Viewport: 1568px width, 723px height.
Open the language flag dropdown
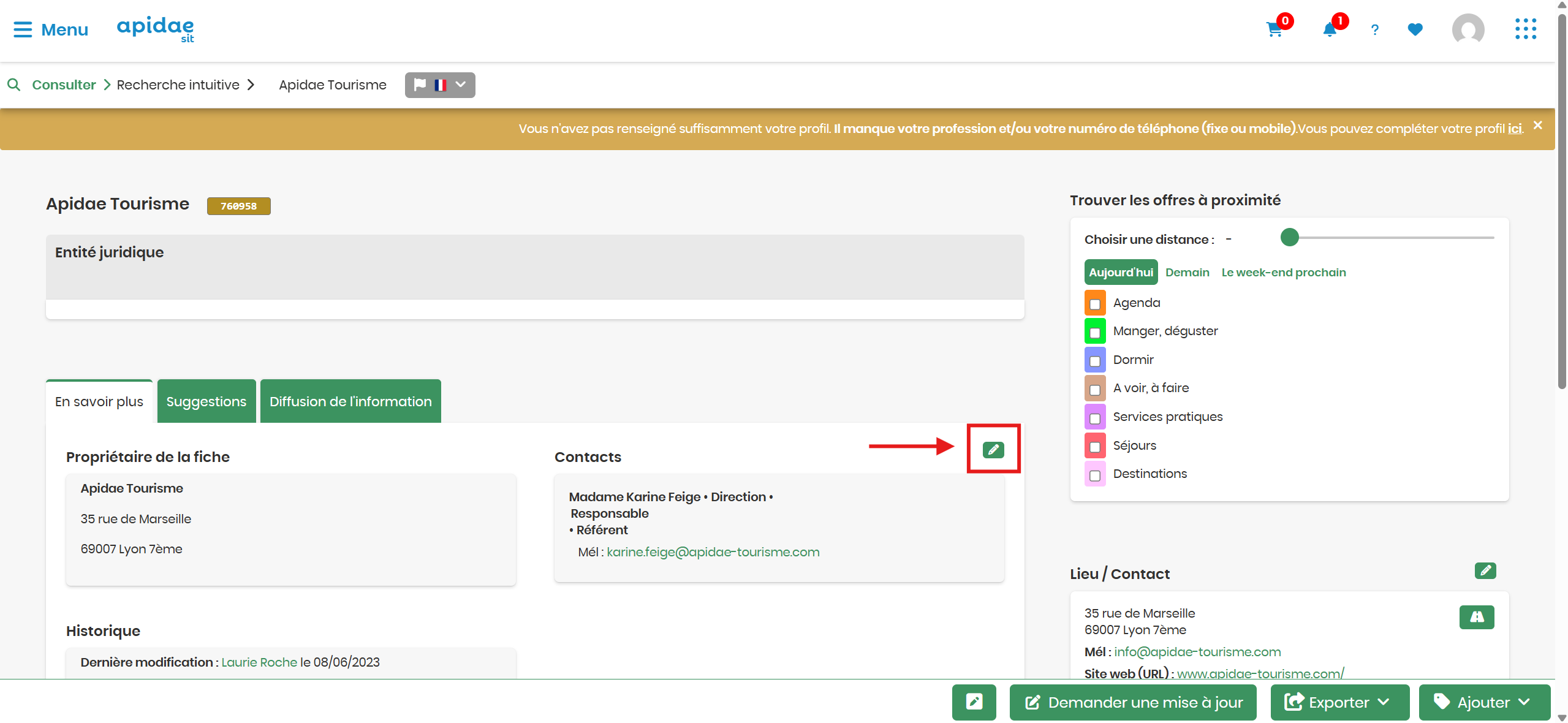[x=440, y=85]
